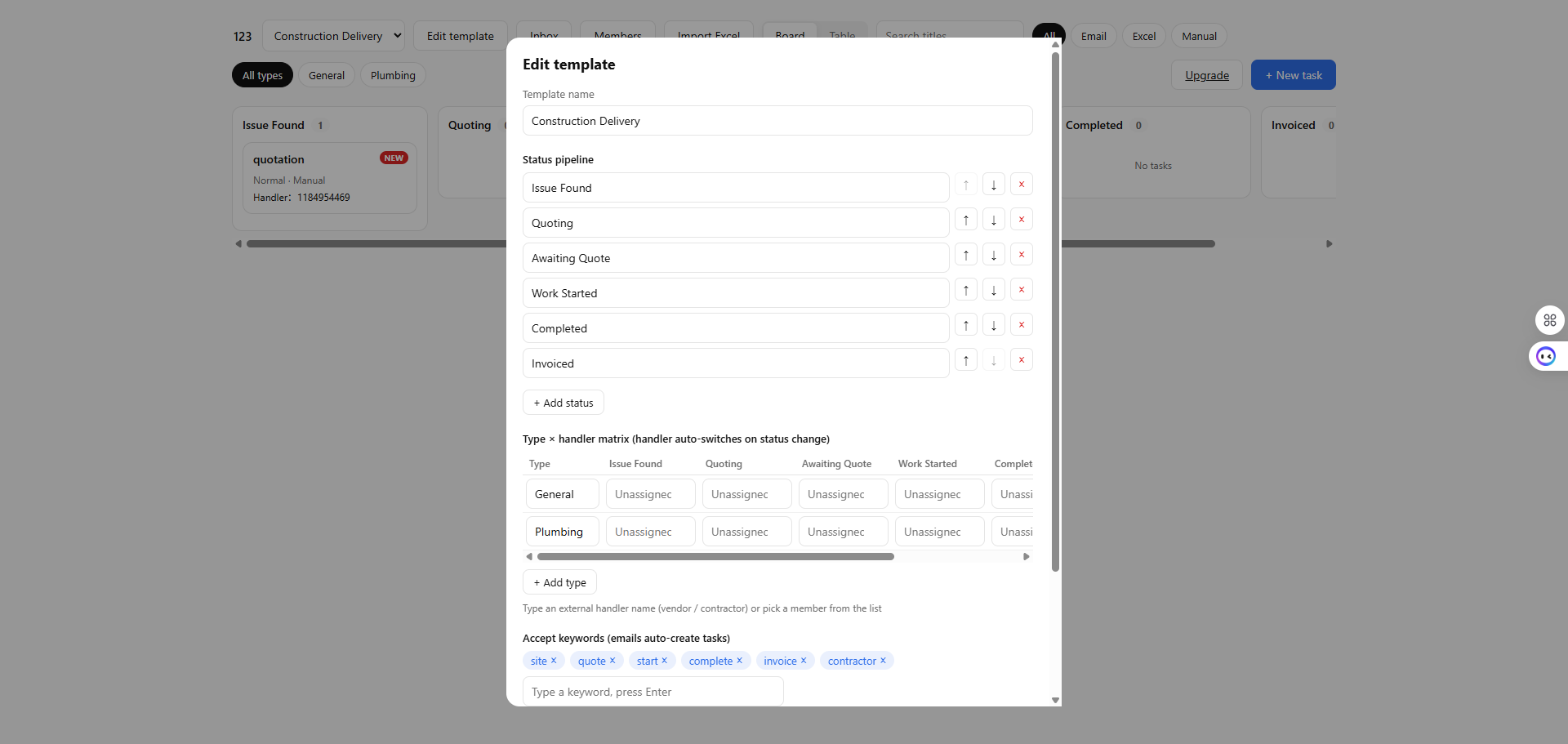Delete the Issue Found status

(1021, 185)
